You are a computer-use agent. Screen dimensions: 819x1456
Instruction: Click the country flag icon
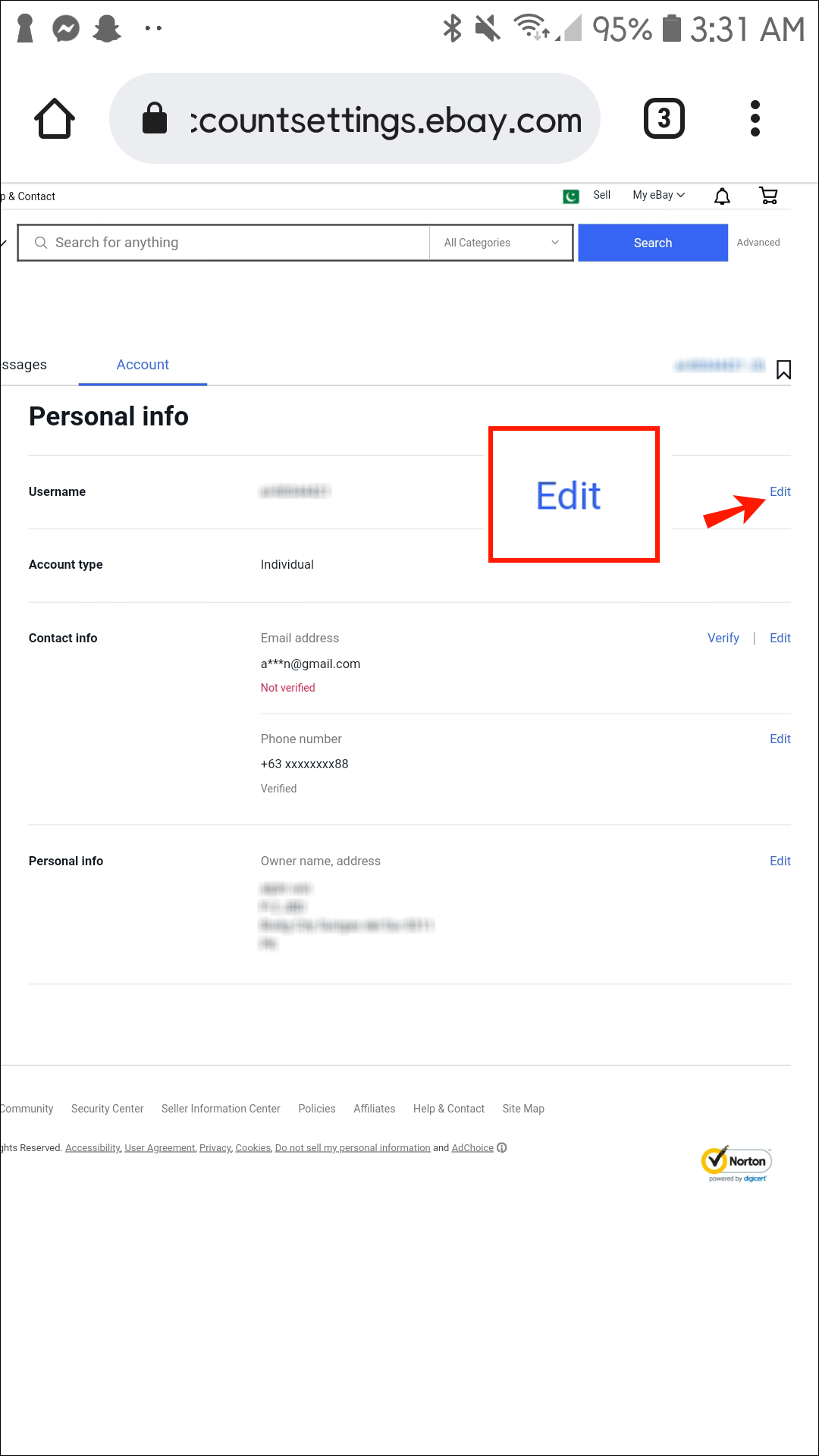571,196
